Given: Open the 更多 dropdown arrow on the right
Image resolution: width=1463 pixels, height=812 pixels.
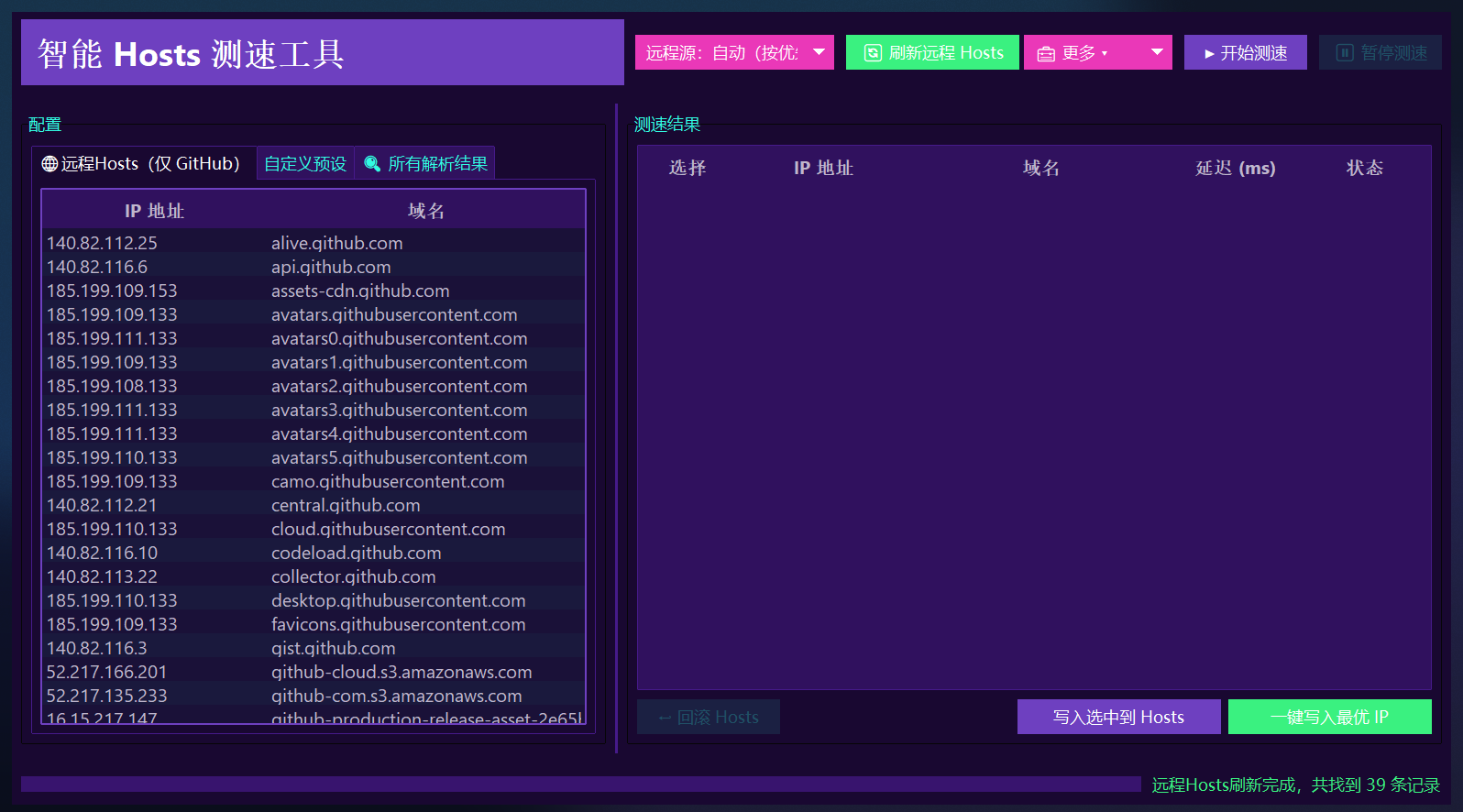Looking at the screenshot, I should (x=1157, y=52).
